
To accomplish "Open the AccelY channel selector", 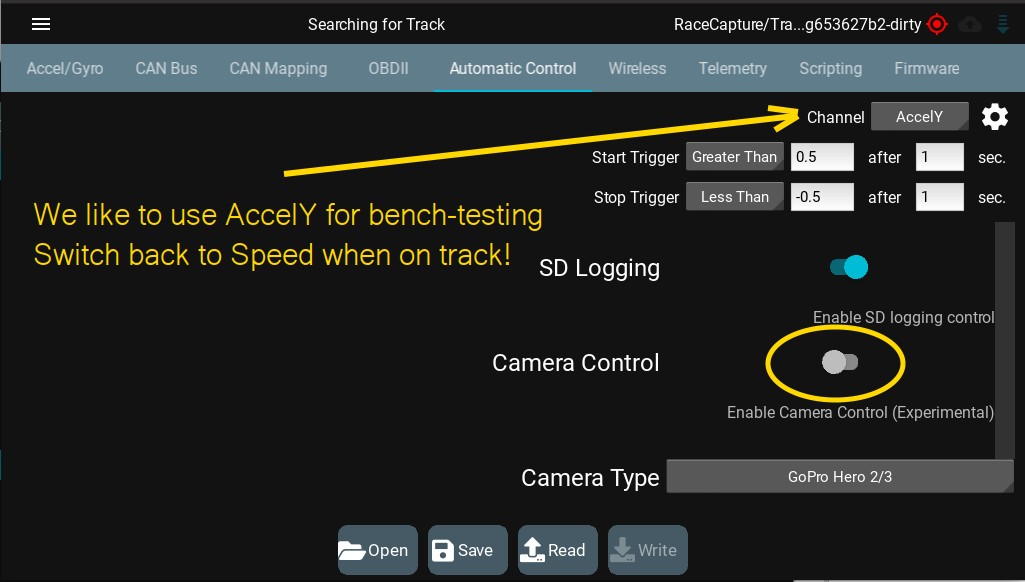I will click(919, 117).
